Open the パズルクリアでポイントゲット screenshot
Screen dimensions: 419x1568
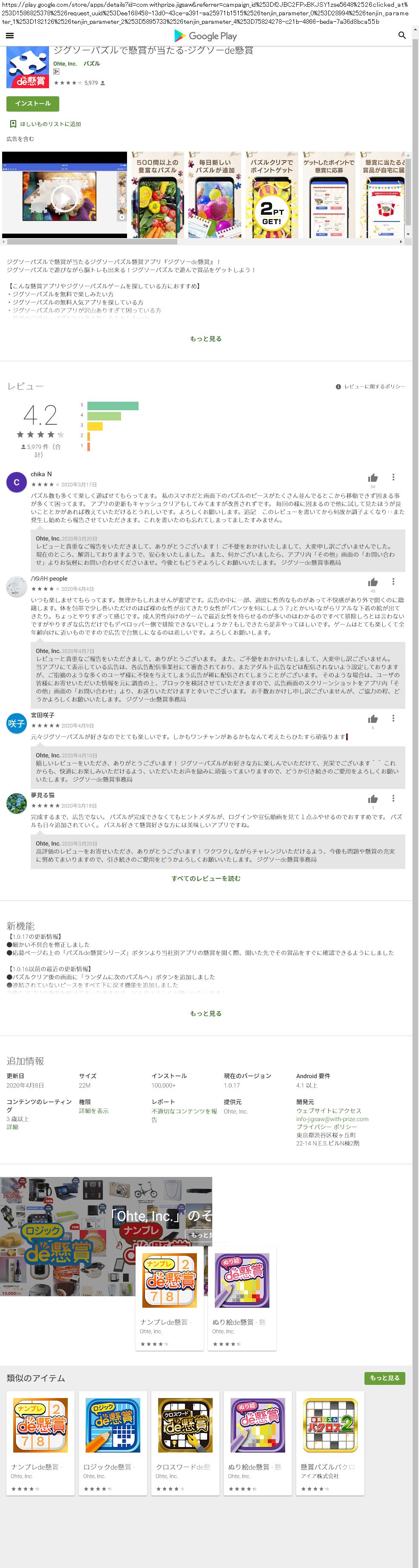click(x=272, y=195)
